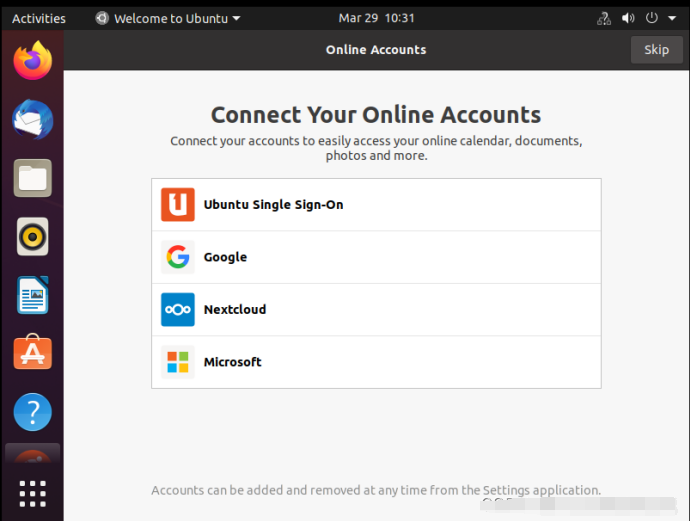Open Firefox from the dock
The width and height of the screenshot is (690, 521).
32,60
